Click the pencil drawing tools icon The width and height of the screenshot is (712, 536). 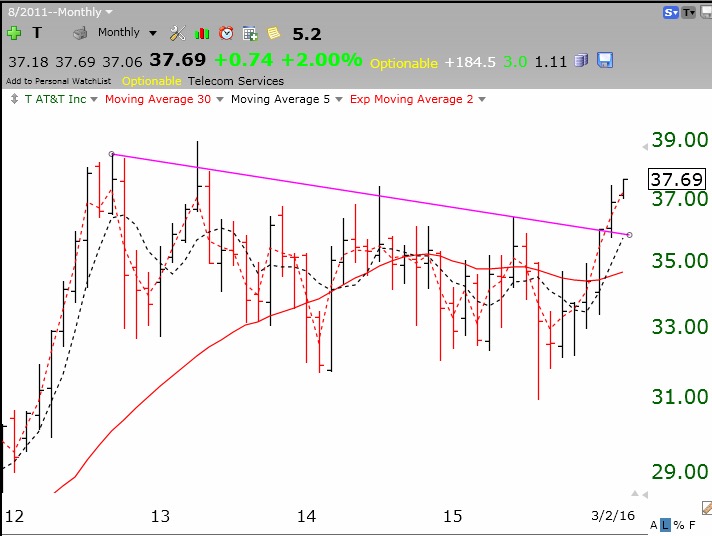[x=707, y=507]
